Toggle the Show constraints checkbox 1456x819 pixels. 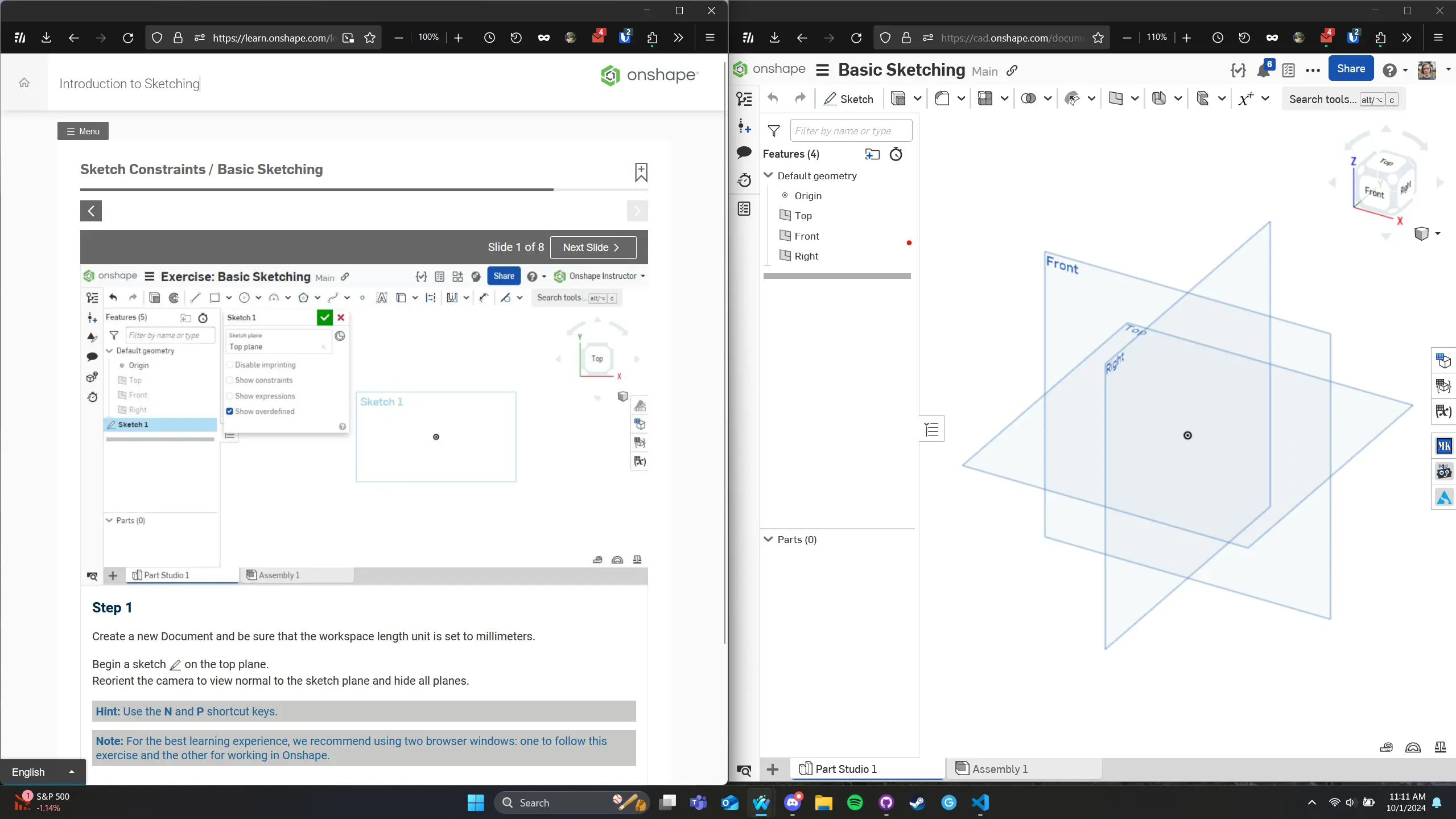(x=230, y=380)
